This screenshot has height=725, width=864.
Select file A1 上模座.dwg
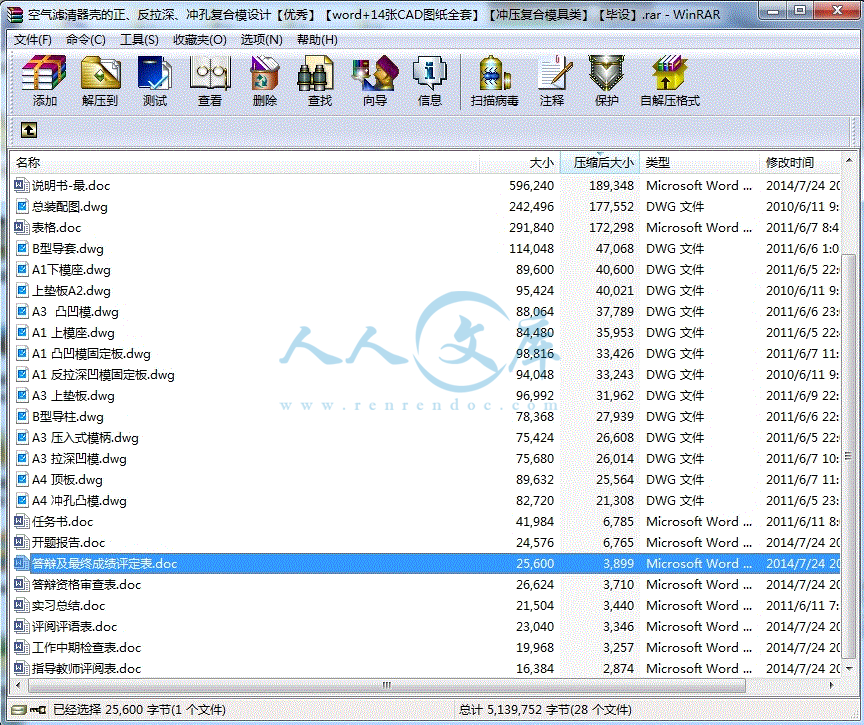point(73,333)
